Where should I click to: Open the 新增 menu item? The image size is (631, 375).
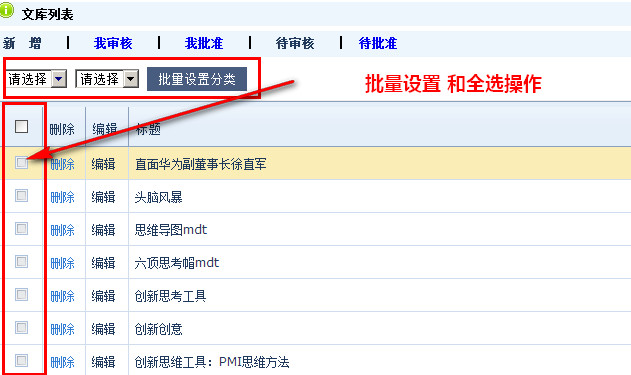pyautogui.click(x=22, y=43)
